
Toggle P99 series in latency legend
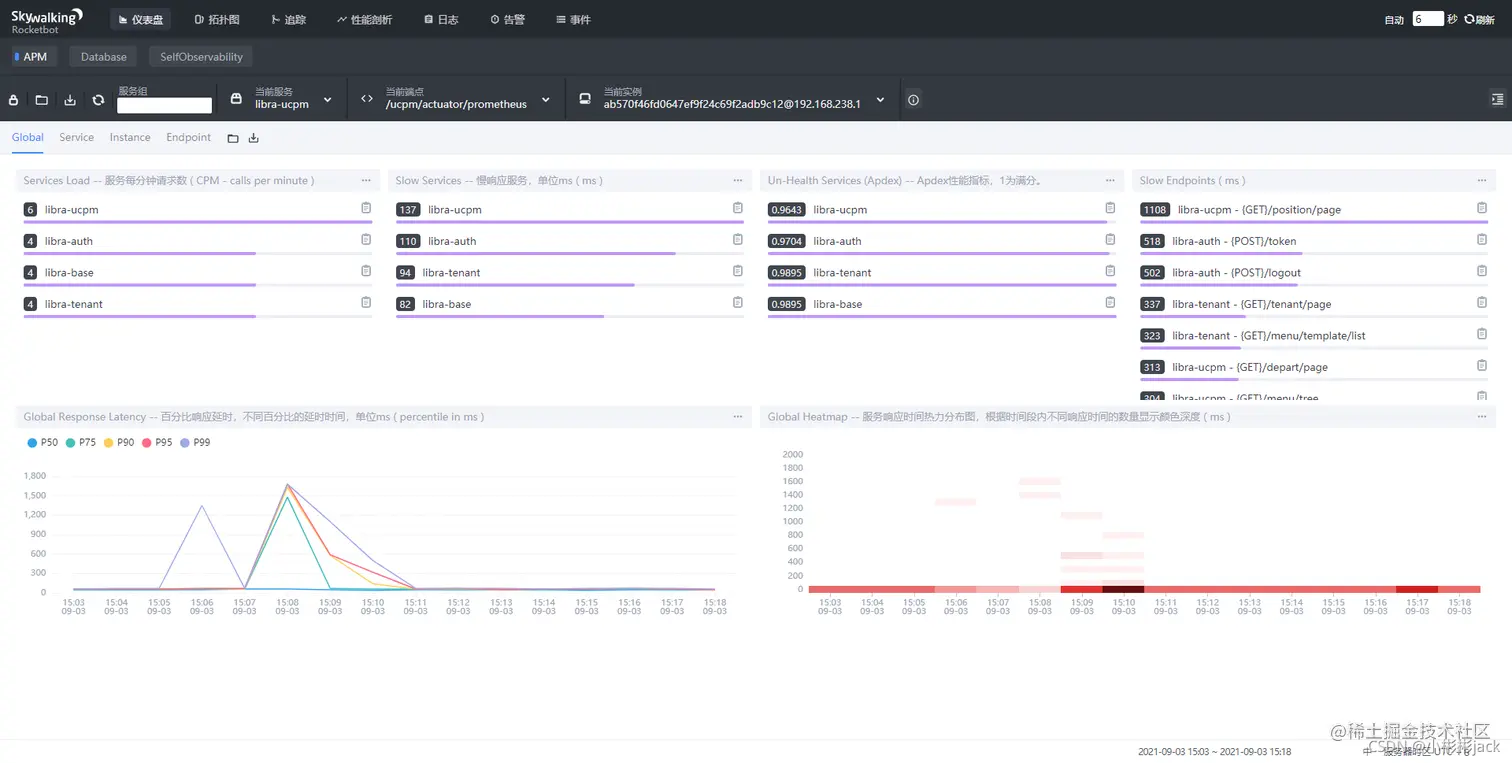[195, 442]
